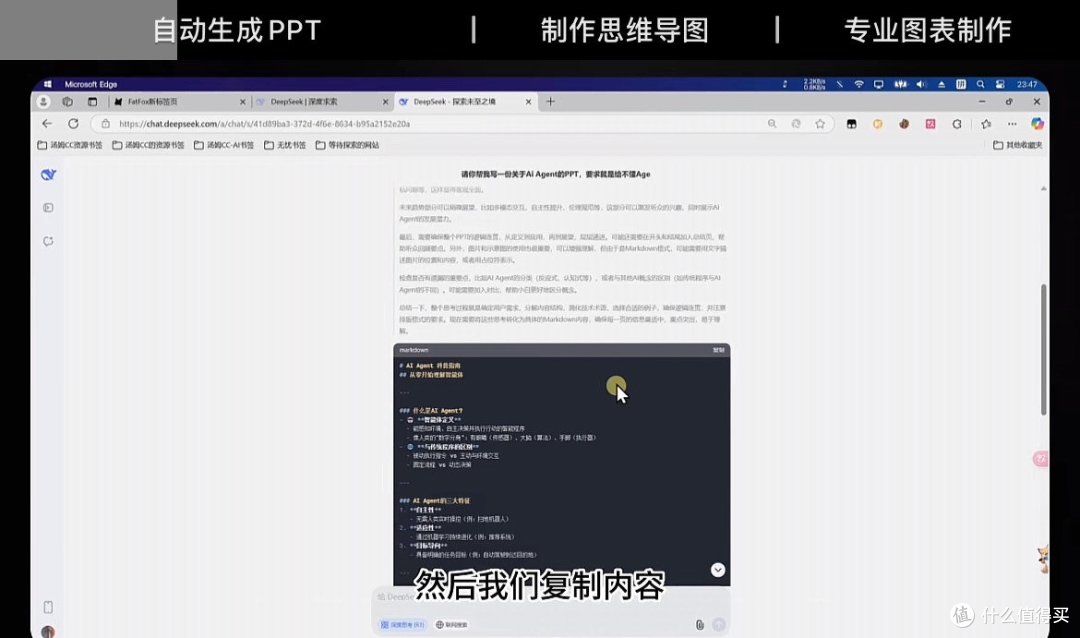Toggle the 深度思考 (R1) mode
The width and height of the screenshot is (1080, 638).
tap(402, 625)
